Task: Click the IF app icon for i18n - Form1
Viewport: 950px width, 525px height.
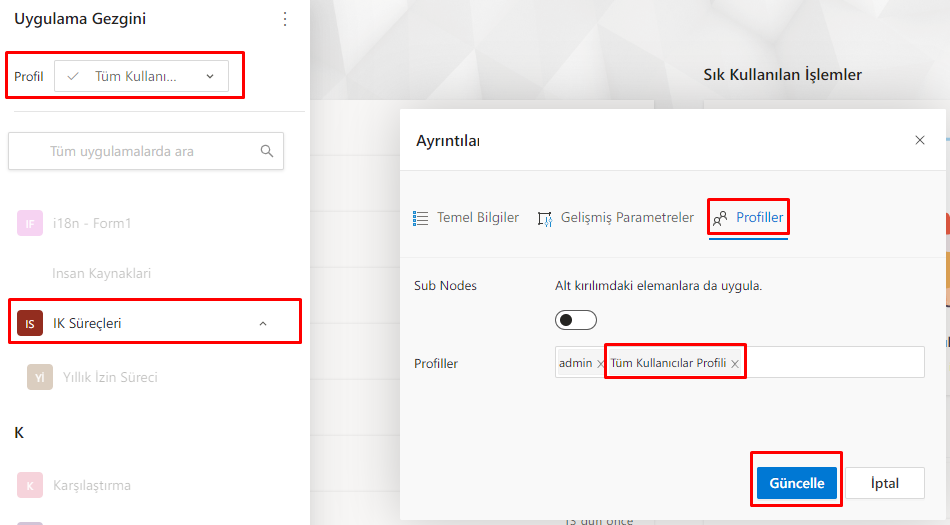Action: click(x=30, y=223)
